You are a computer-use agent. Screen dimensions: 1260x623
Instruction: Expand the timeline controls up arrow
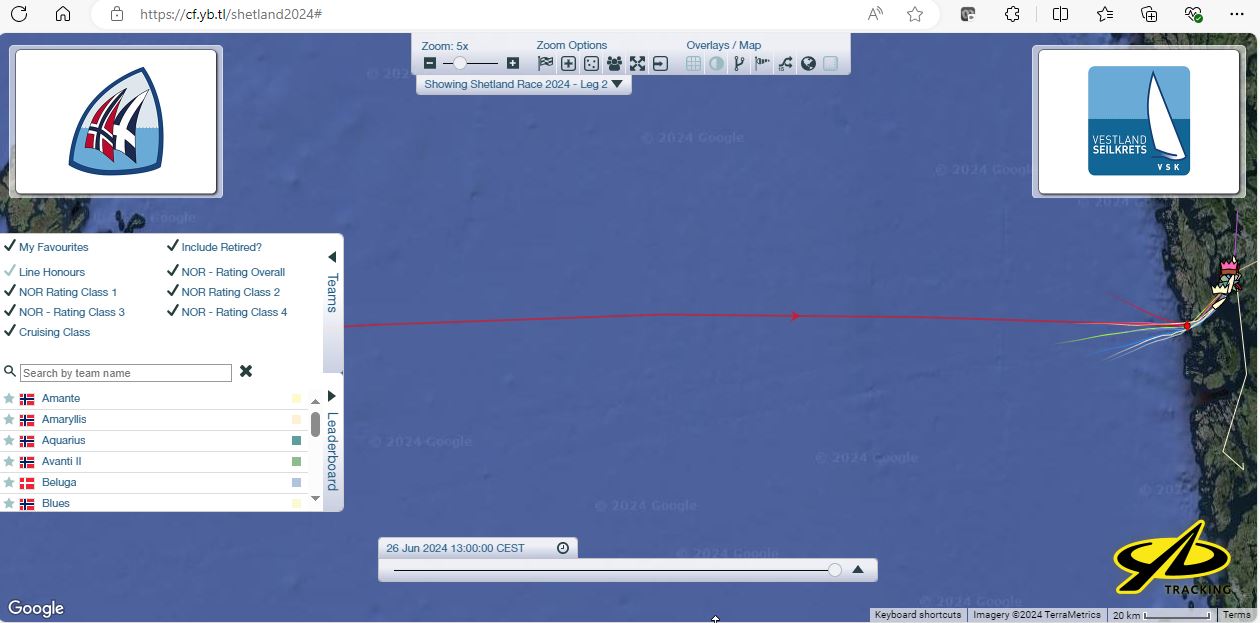click(x=857, y=570)
